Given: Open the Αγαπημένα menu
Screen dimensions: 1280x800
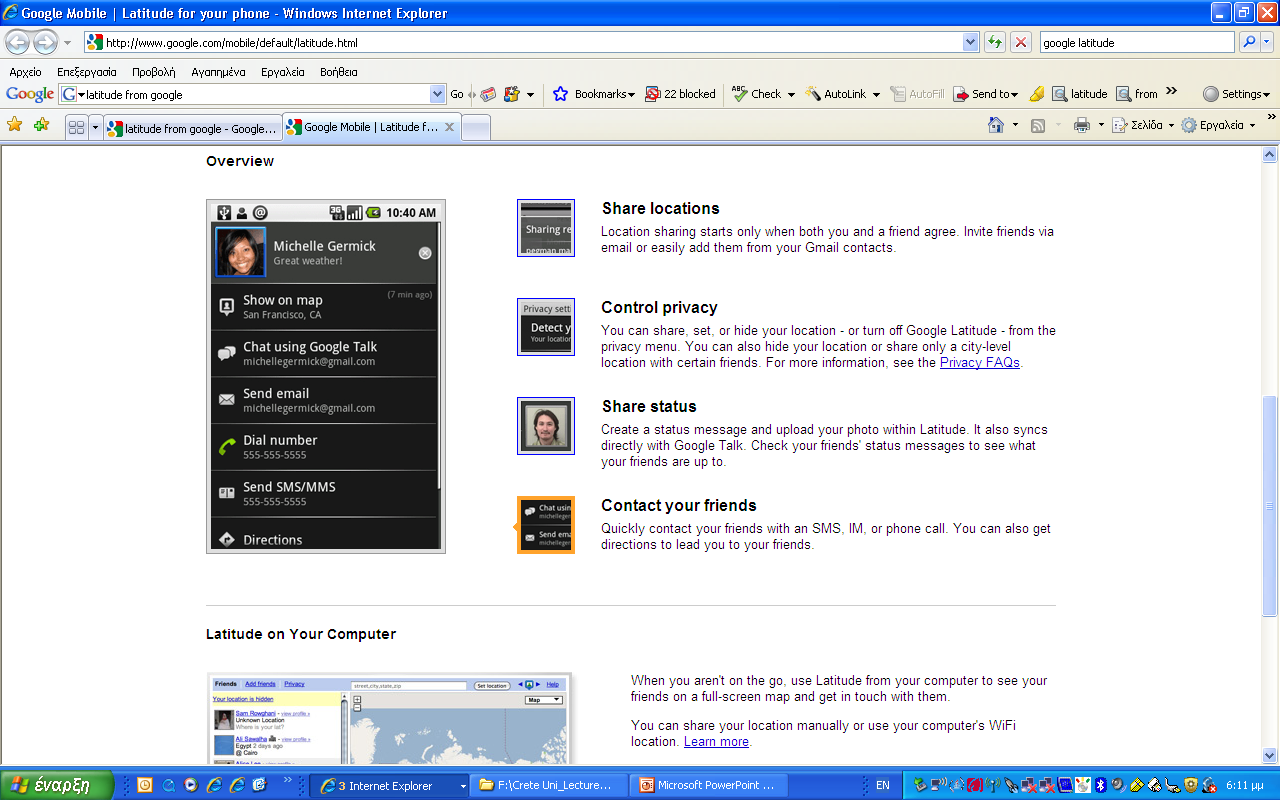Looking at the screenshot, I should pyautogui.click(x=218, y=72).
